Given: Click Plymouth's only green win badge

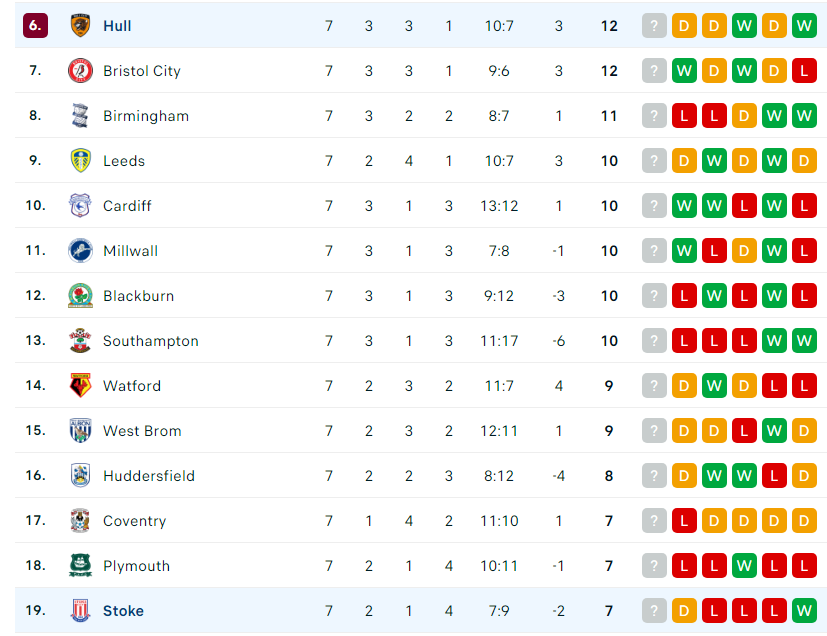Looking at the screenshot, I should tap(744, 566).
